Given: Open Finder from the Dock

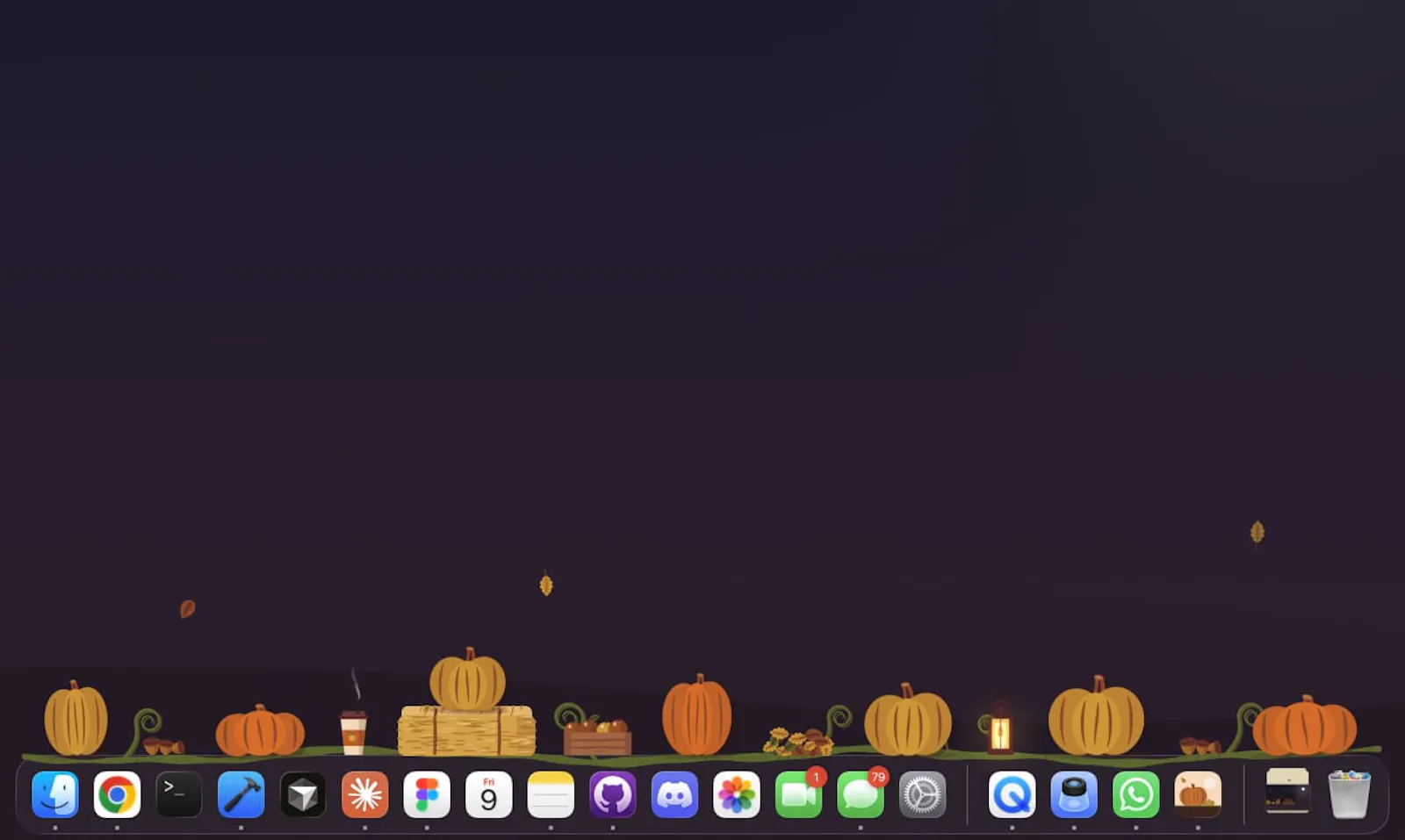Looking at the screenshot, I should click(55, 794).
